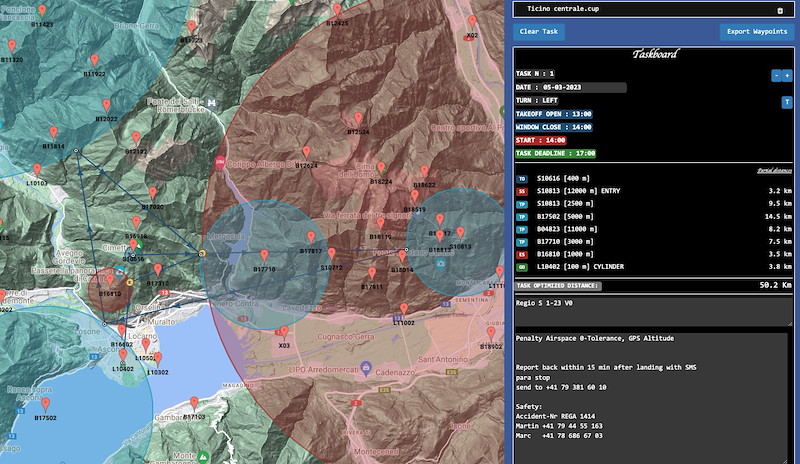The width and height of the screenshot is (800, 464).
Task: Click the TURN : LEFT label
Action: (x=536, y=101)
